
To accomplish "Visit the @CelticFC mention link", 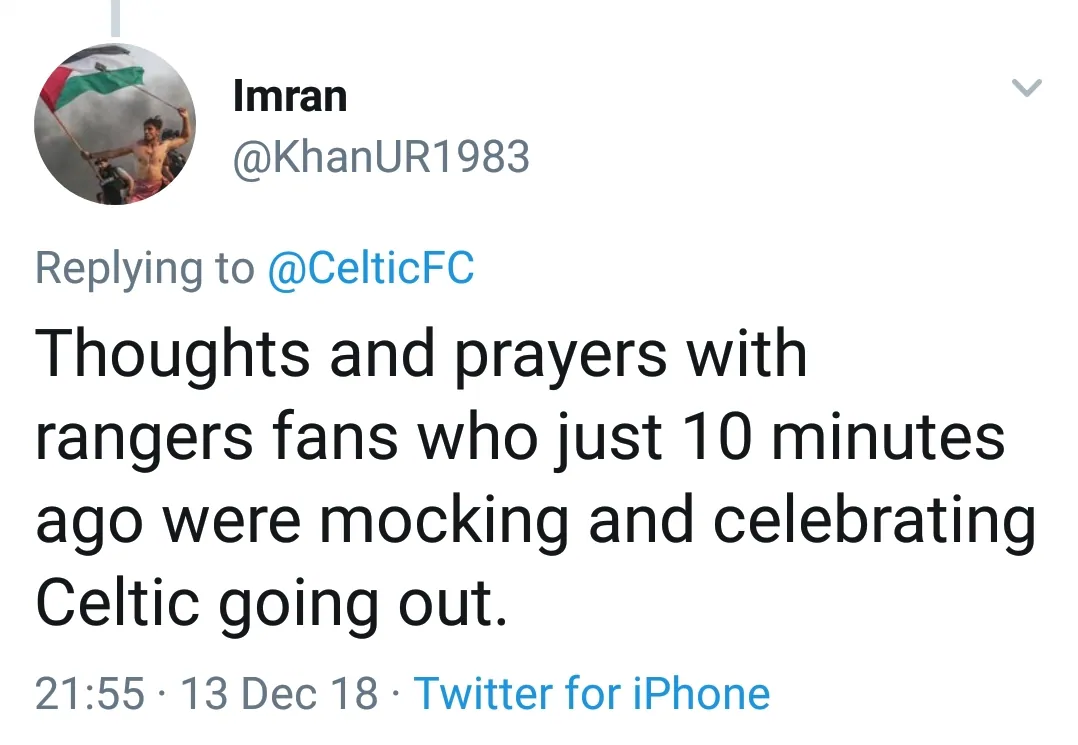I will 371,268.
